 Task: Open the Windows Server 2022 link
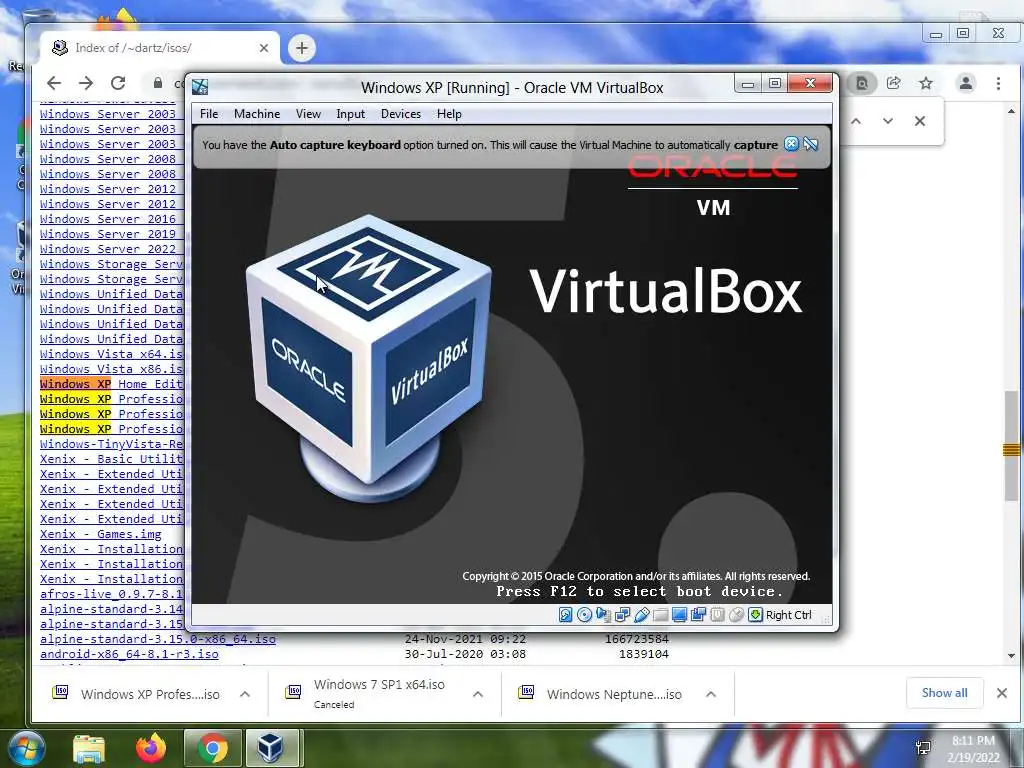[108, 248]
